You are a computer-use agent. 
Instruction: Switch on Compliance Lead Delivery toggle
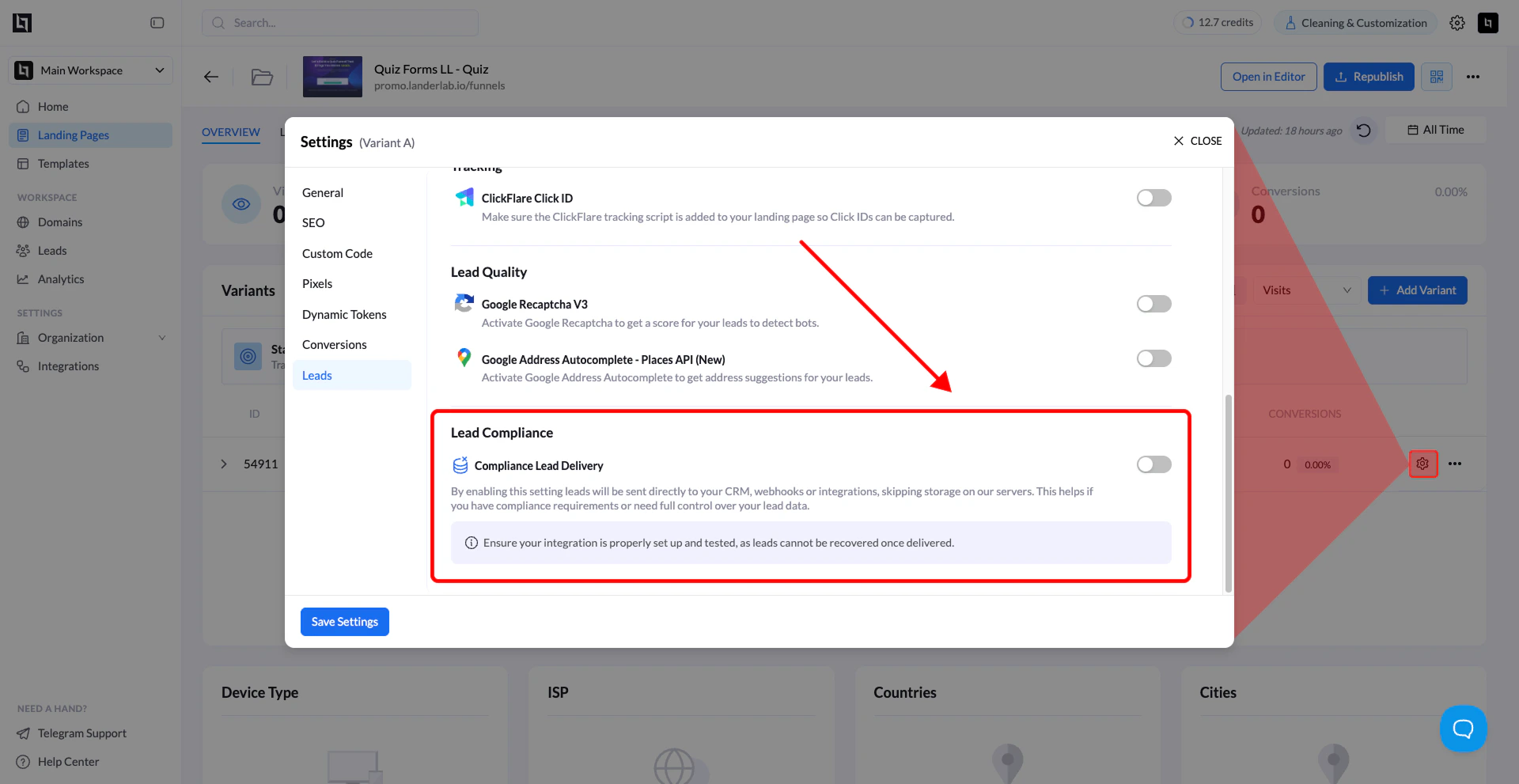pos(1154,464)
